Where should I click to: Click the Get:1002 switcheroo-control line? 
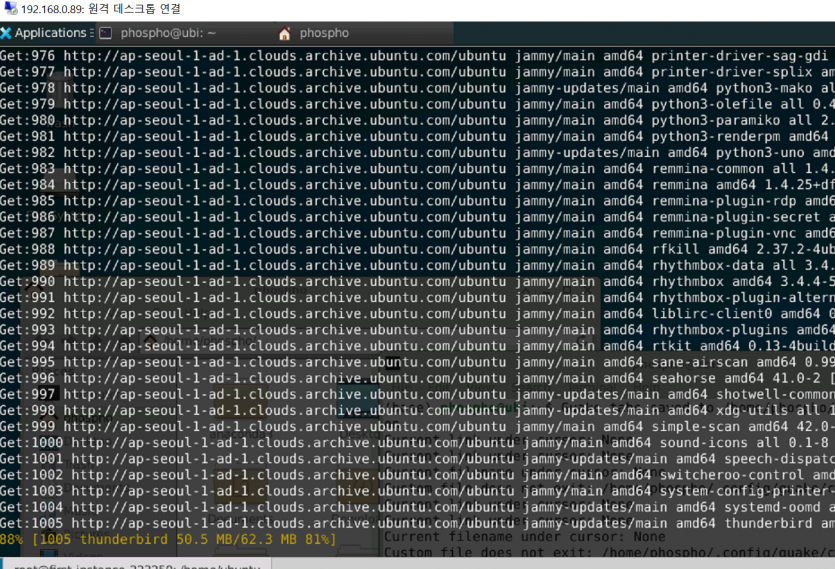[x=418, y=475]
